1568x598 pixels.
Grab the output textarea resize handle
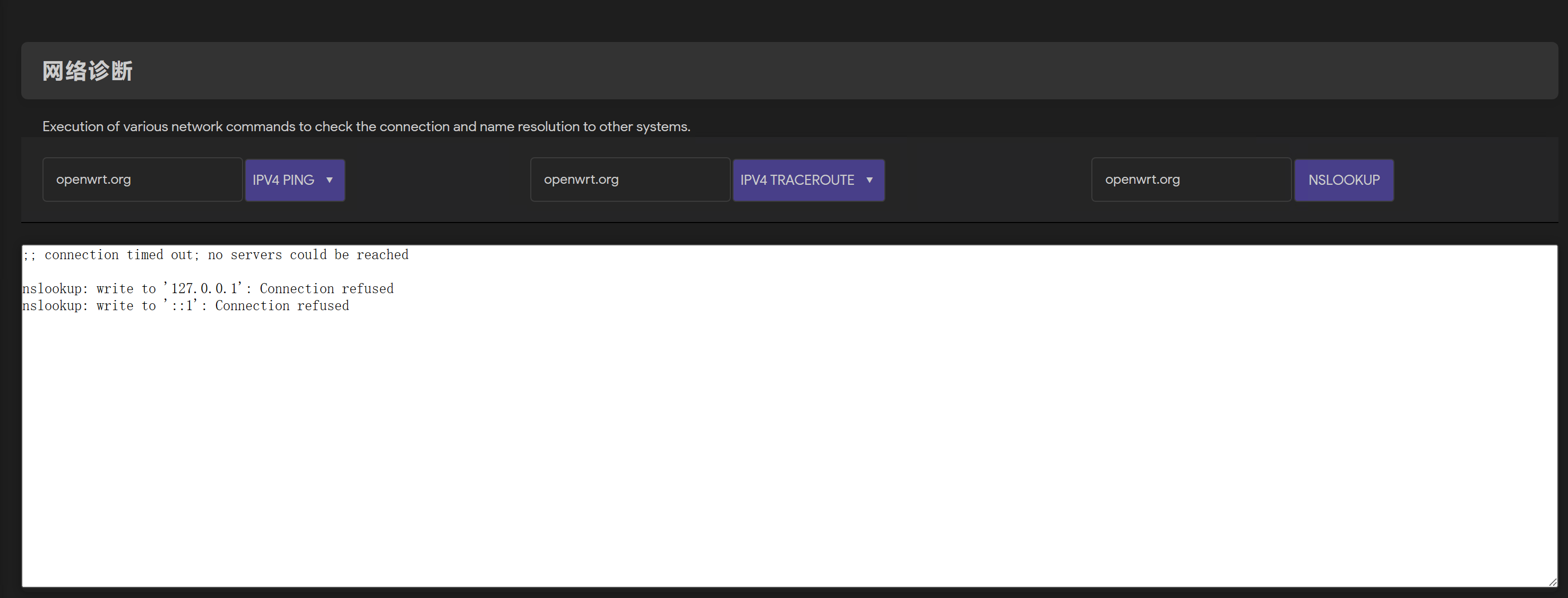(x=1552, y=582)
